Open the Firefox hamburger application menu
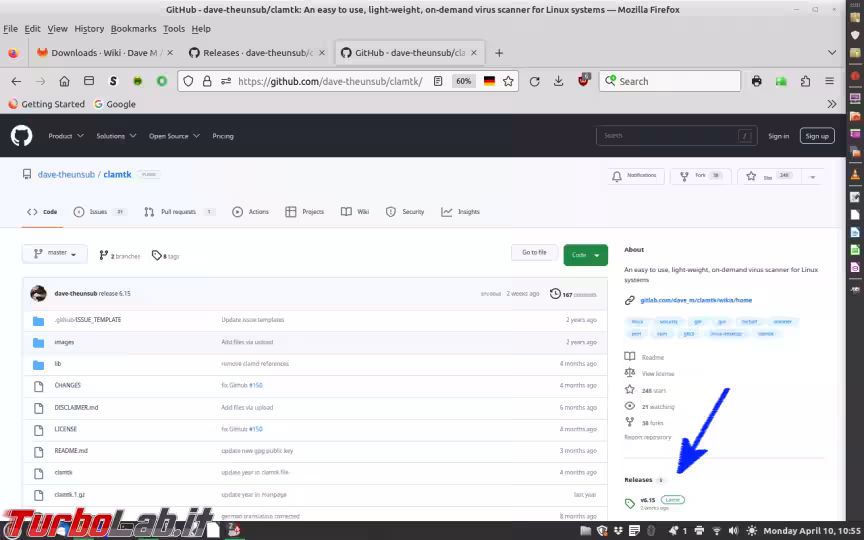This screenshot has height=540, width=864. coord(829,82)
